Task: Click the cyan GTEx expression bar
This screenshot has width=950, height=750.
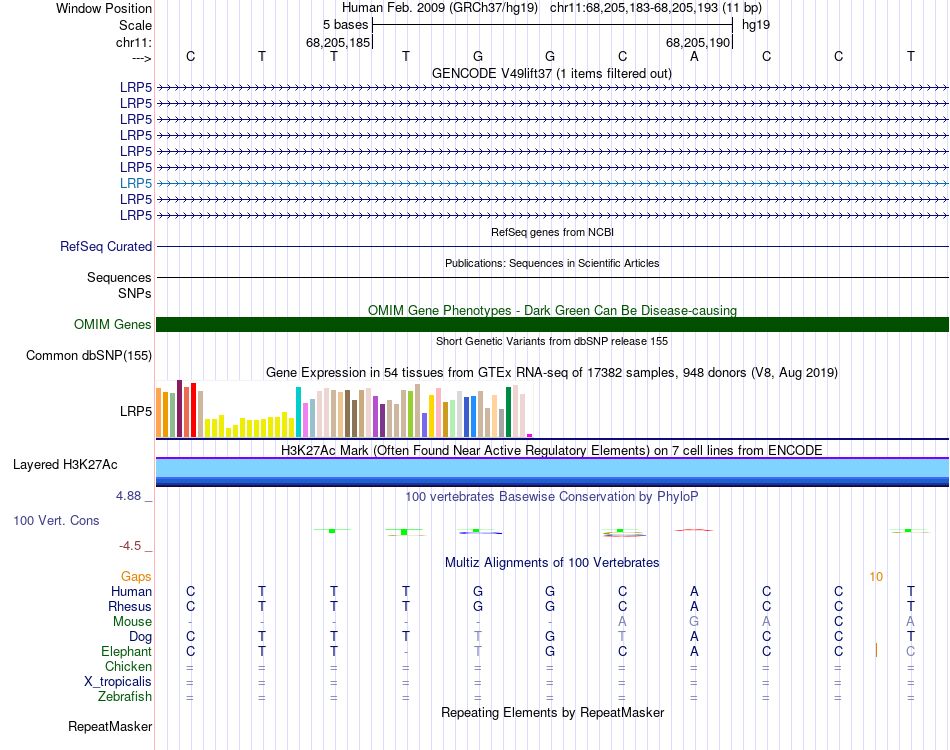Action: coord(298,412)
